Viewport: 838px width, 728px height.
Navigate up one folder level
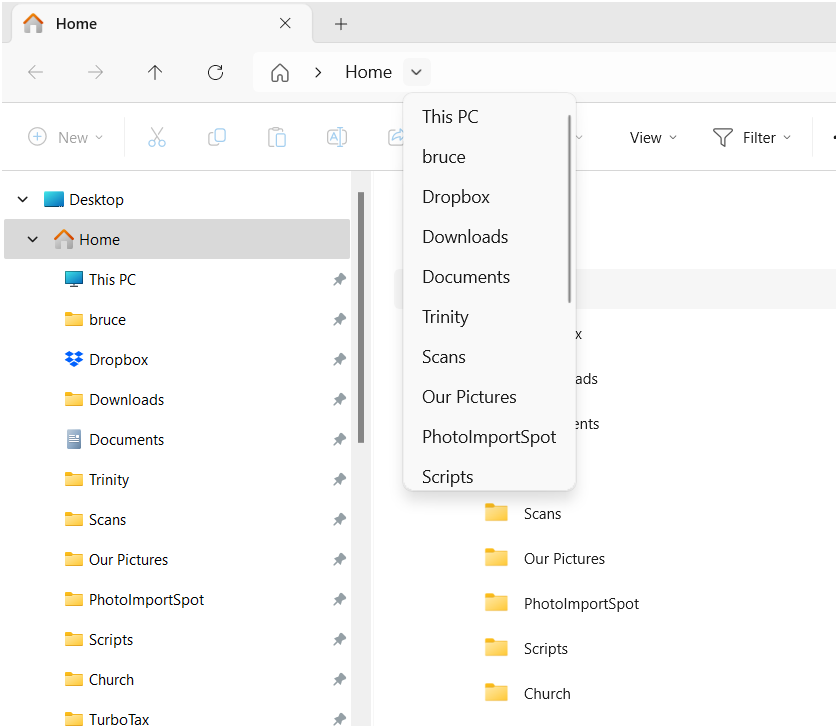coord(155,72)
